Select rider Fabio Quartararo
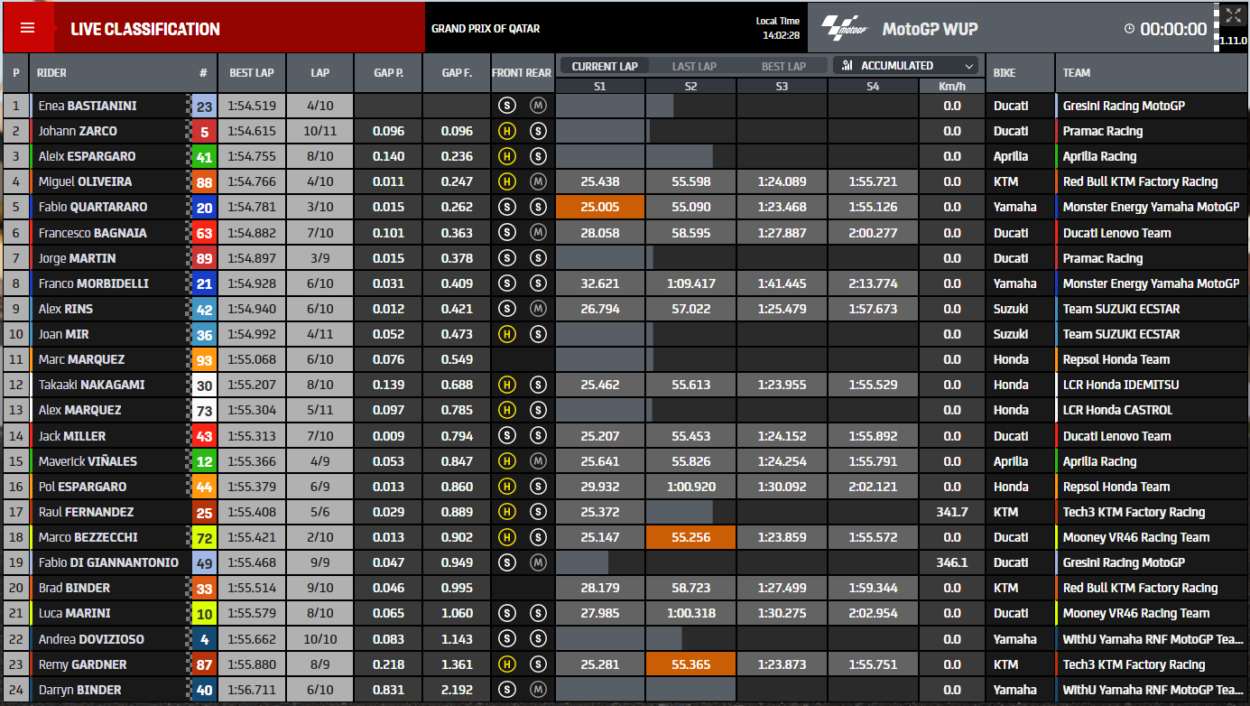 (x=92, y=207)
